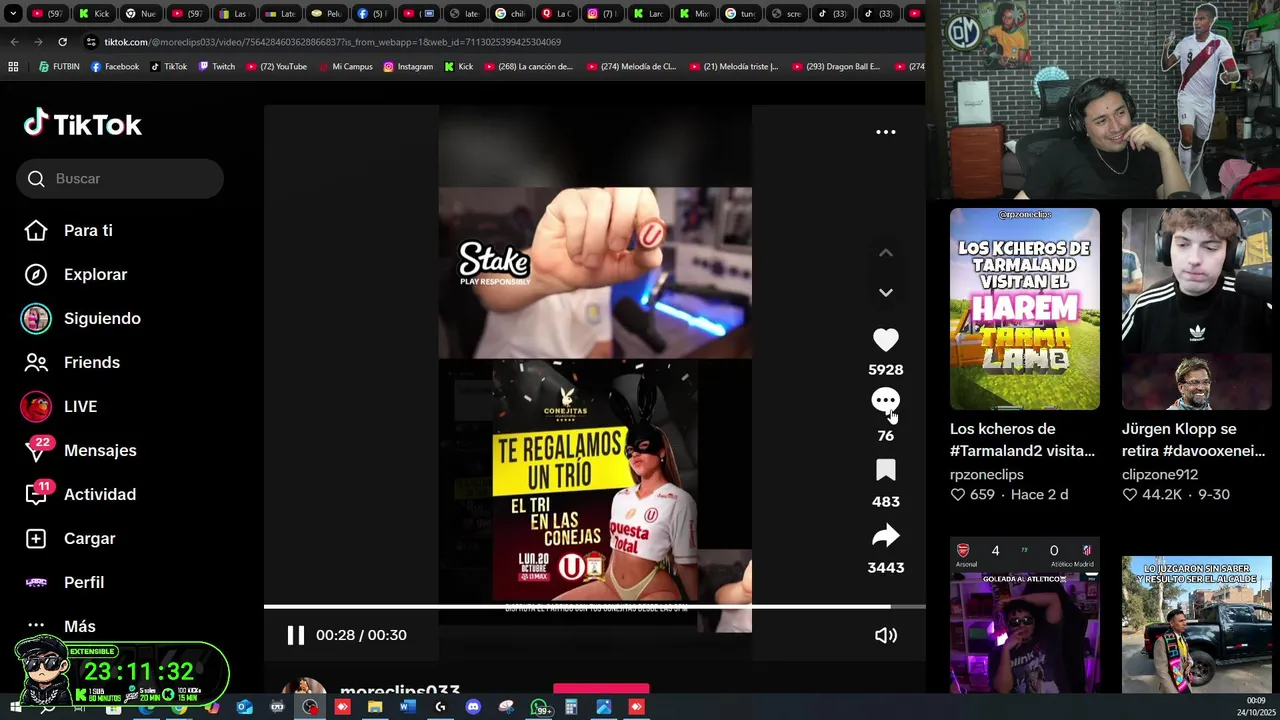Viewport: 1280px width, 720px height.
Task: Open the browser apps grid icon
Action: click(x=13, y=67)
